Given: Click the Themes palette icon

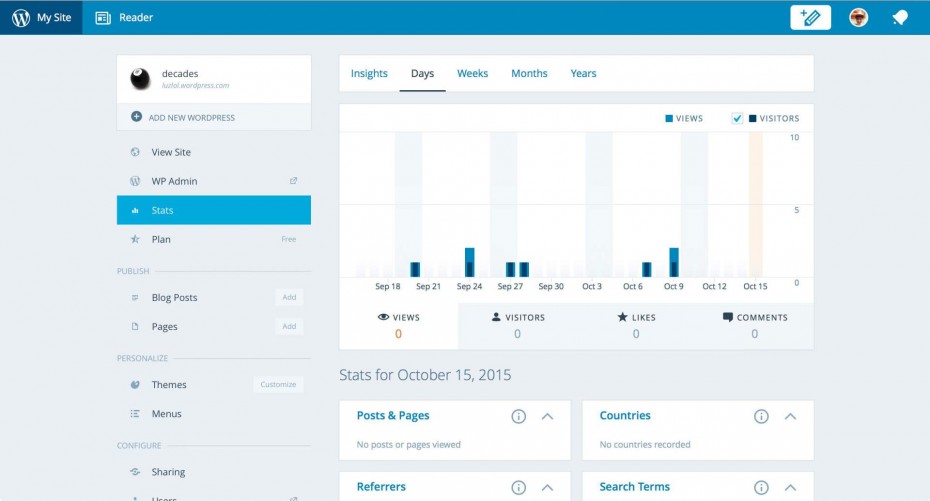Looking at the screenshot, I should click(x=135, y=385).
